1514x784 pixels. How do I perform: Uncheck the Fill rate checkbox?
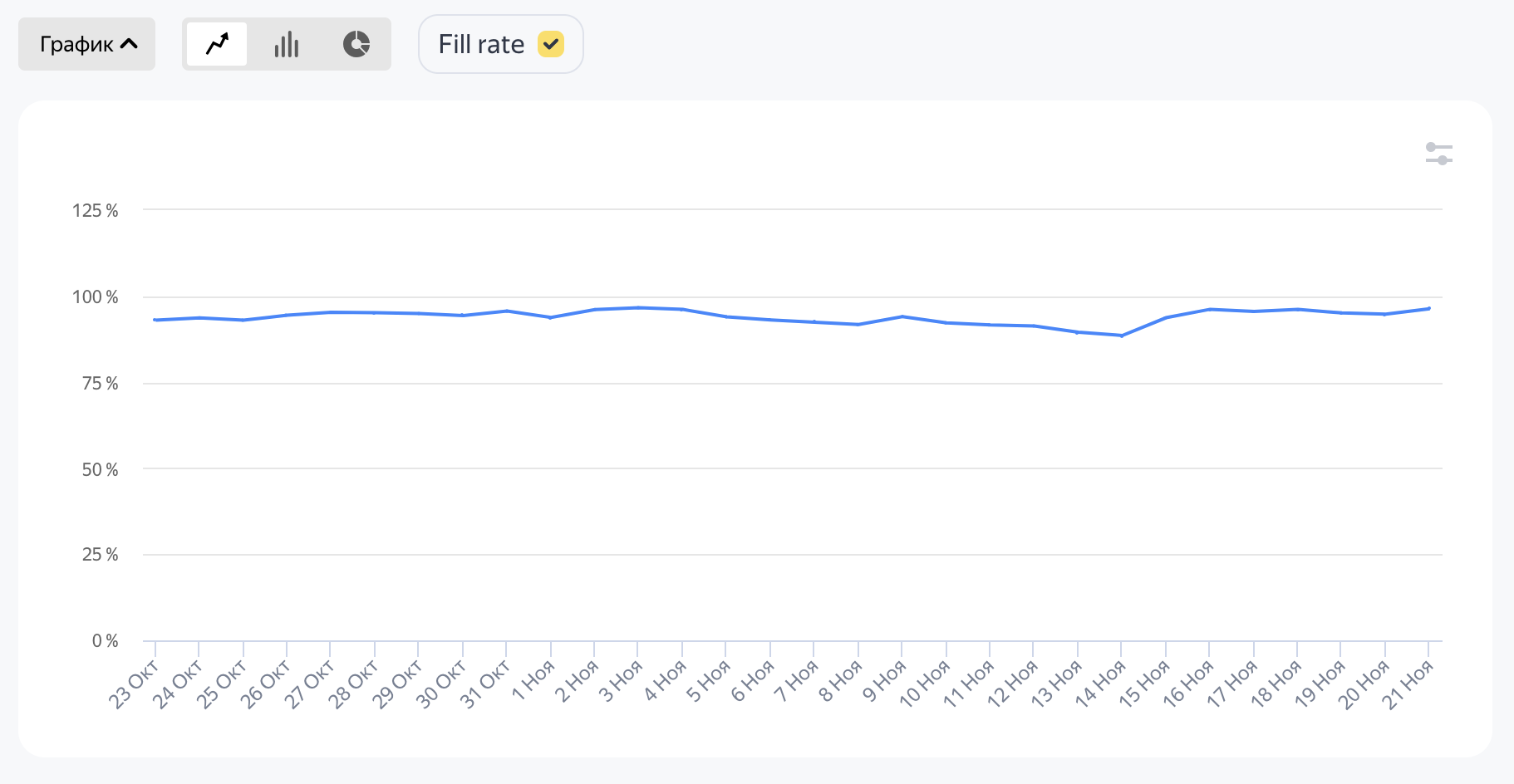[551, 44]
